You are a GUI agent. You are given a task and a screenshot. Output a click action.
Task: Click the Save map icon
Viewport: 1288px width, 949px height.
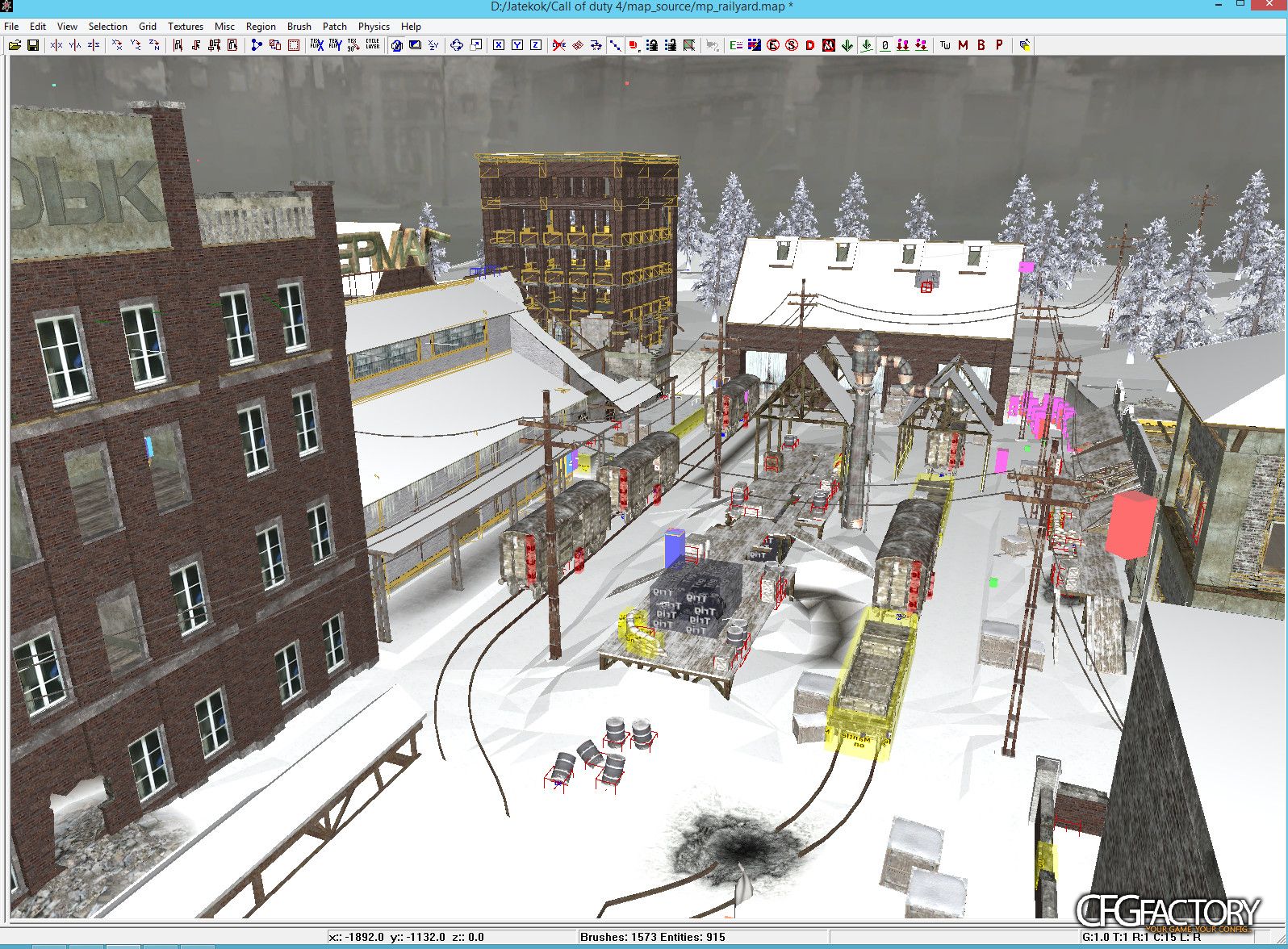[33, 45]
